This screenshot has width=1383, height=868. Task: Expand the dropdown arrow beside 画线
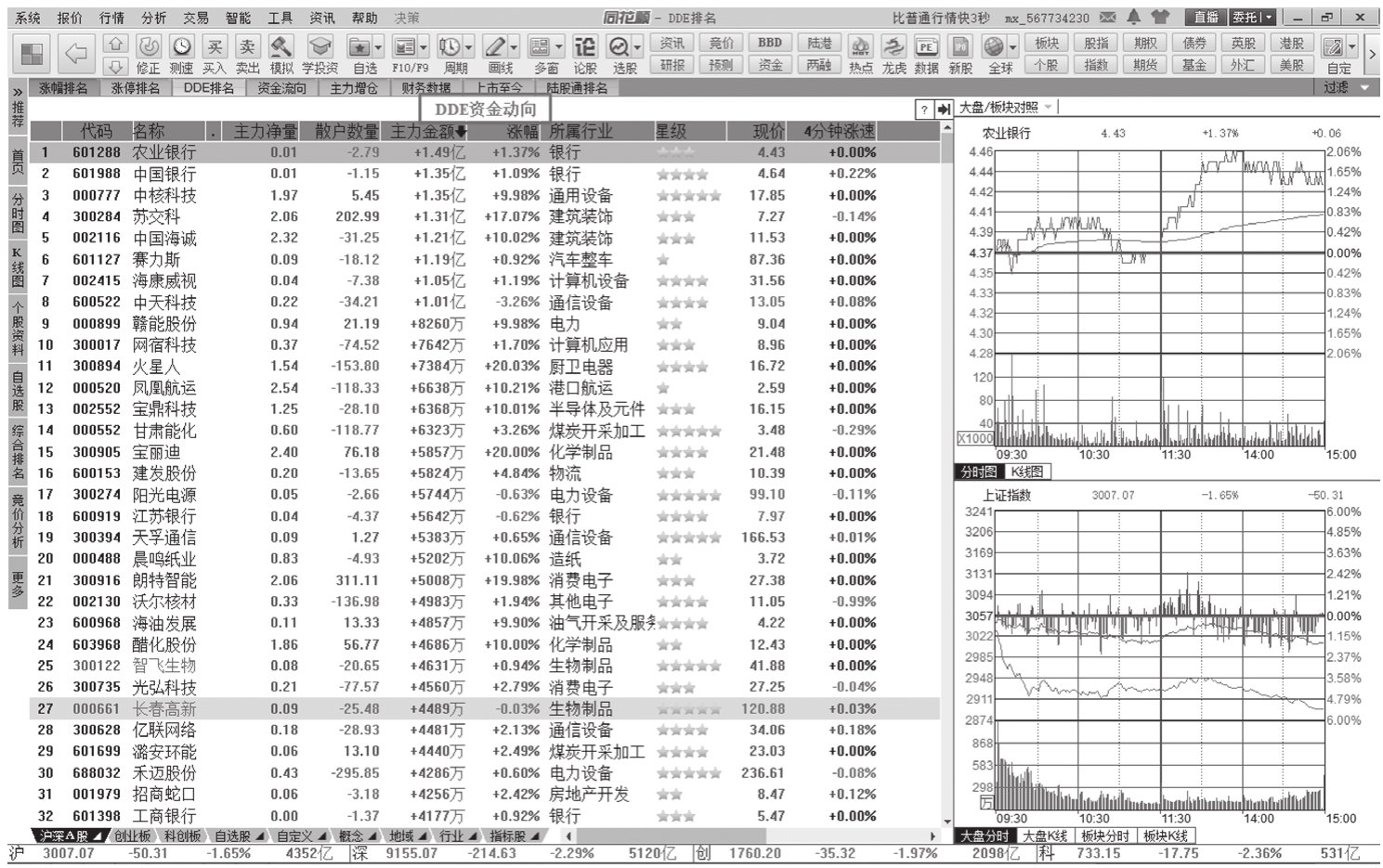(x=514, y=45)
